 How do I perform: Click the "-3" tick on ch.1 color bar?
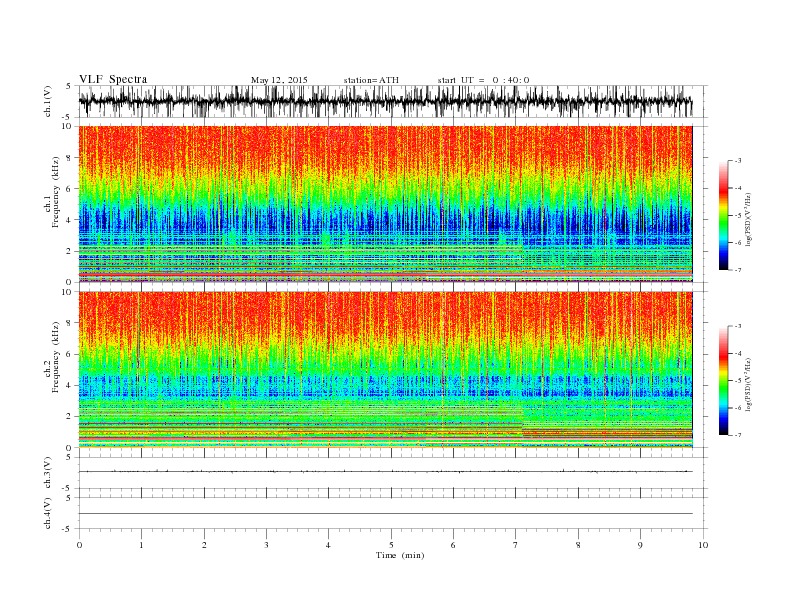click(x=737, y=161)
